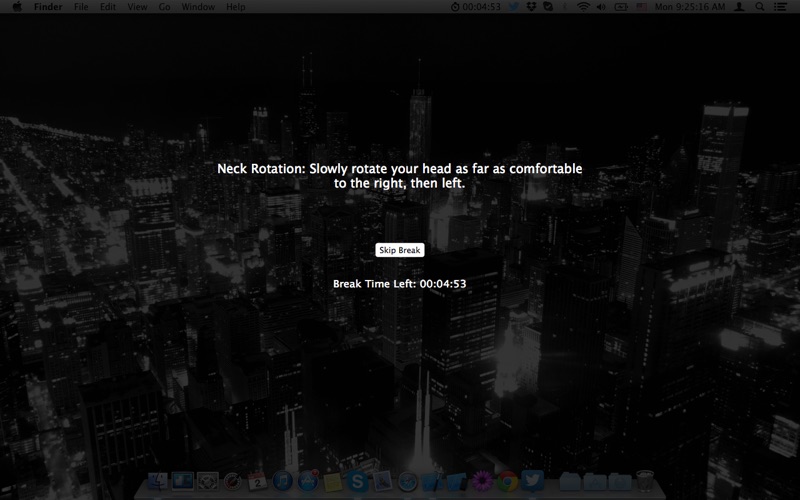Open the volume control in menu bar

(601, 7)
